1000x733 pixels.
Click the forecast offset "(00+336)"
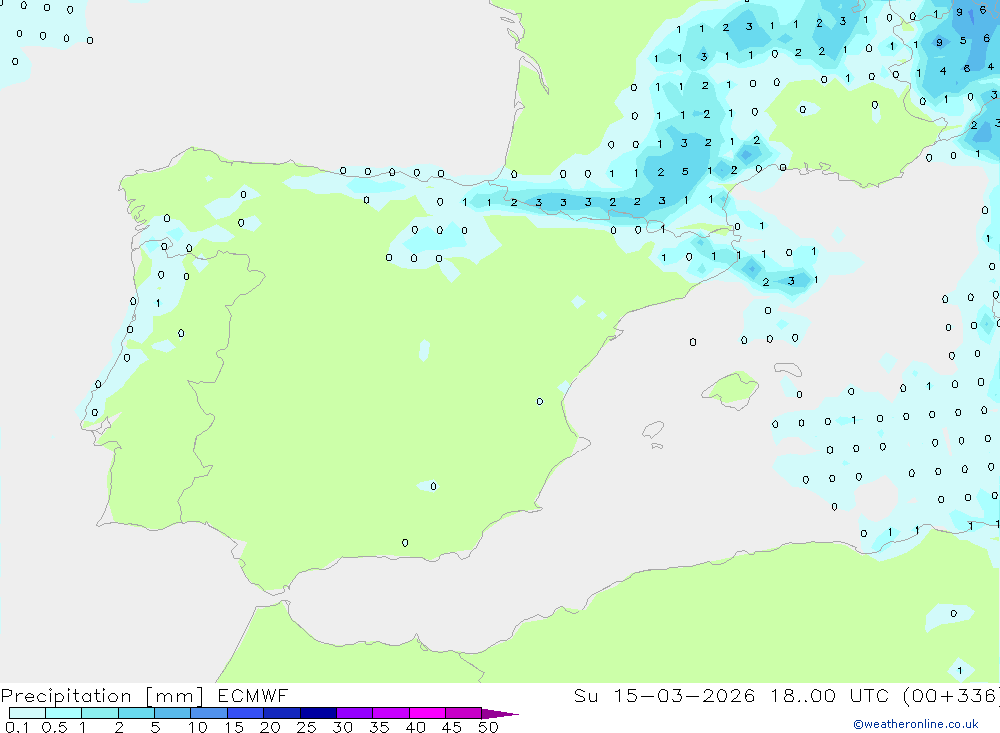pyautogui.click(x=952, y=696)
